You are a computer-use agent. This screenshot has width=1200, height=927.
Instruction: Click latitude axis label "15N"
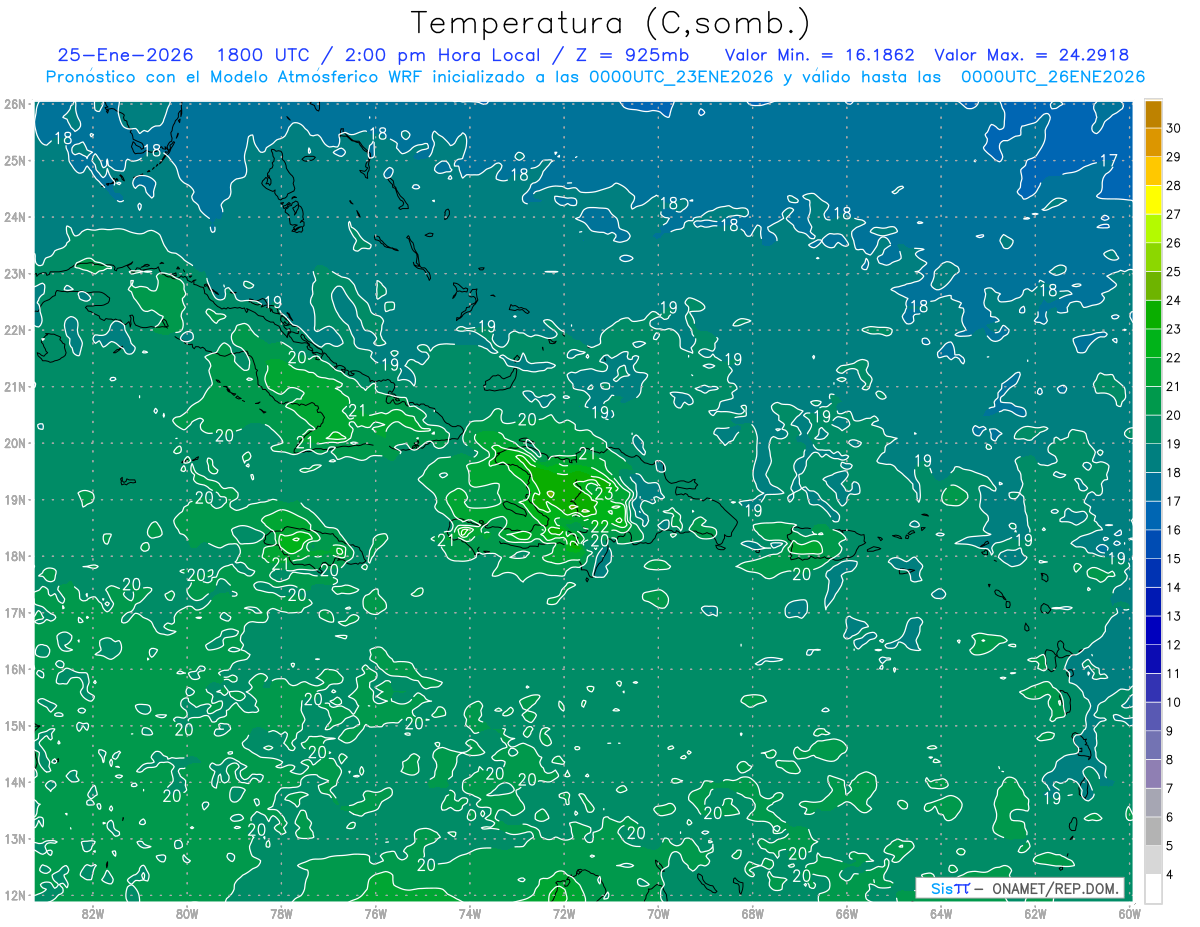[14, 725]
